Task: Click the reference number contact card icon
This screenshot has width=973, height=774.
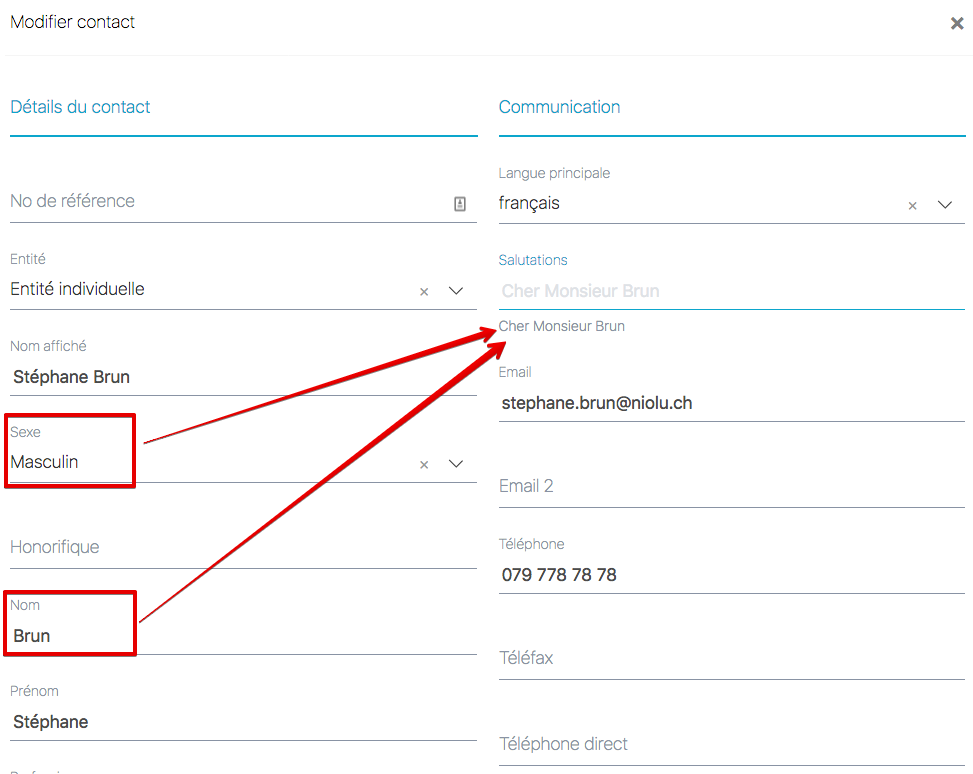Action: (x=460, y=204)
